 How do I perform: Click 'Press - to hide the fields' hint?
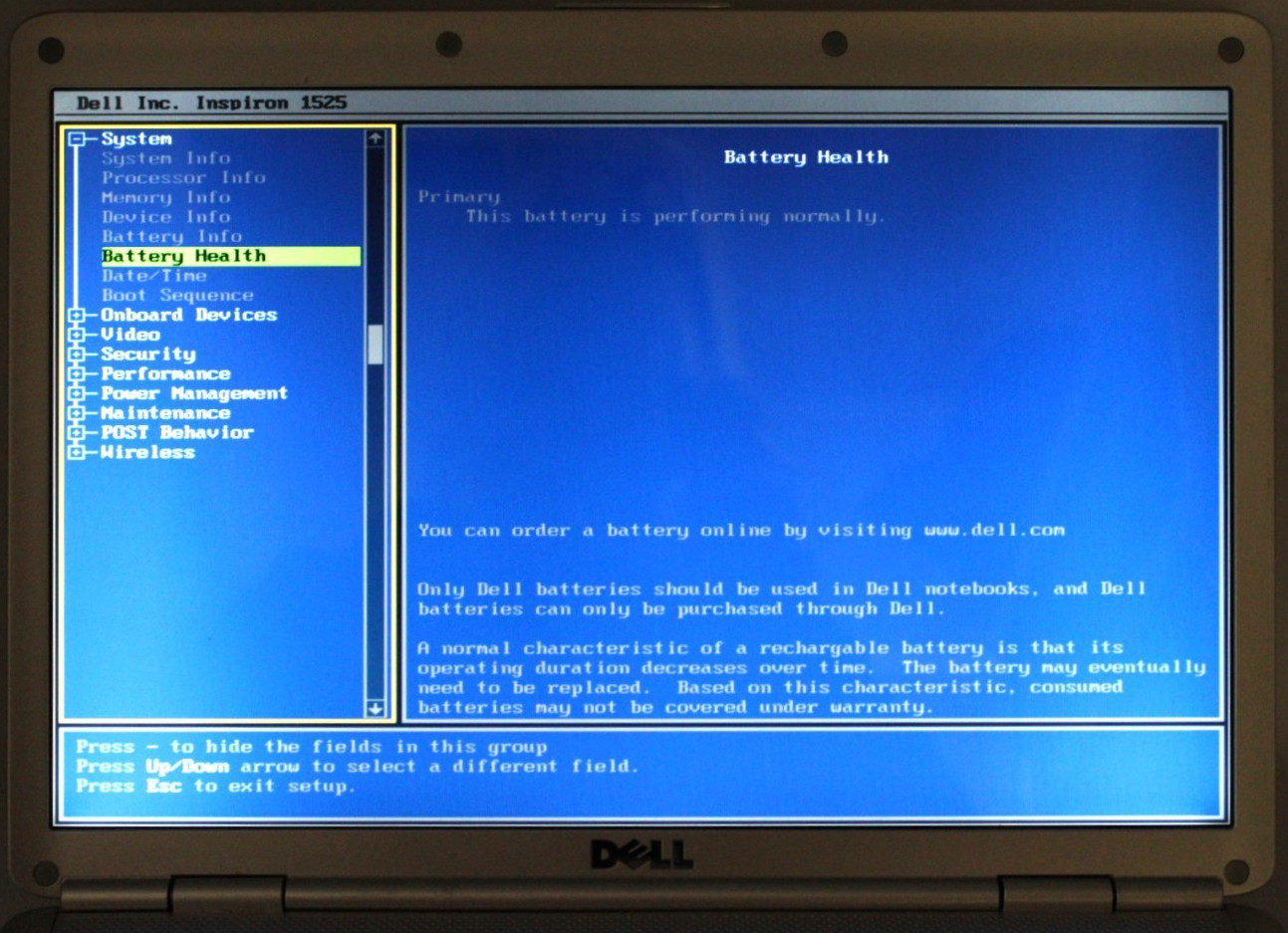(x=312, y=747)
